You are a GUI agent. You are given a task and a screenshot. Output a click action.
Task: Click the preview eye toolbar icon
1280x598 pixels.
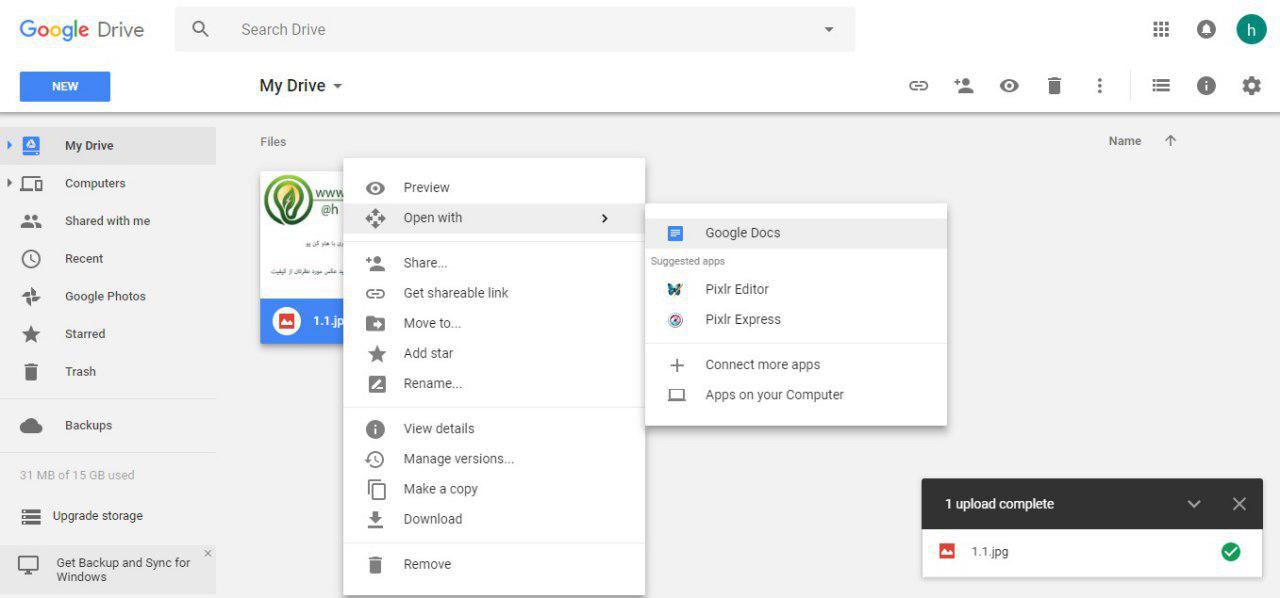click(x=1009, y=86)
